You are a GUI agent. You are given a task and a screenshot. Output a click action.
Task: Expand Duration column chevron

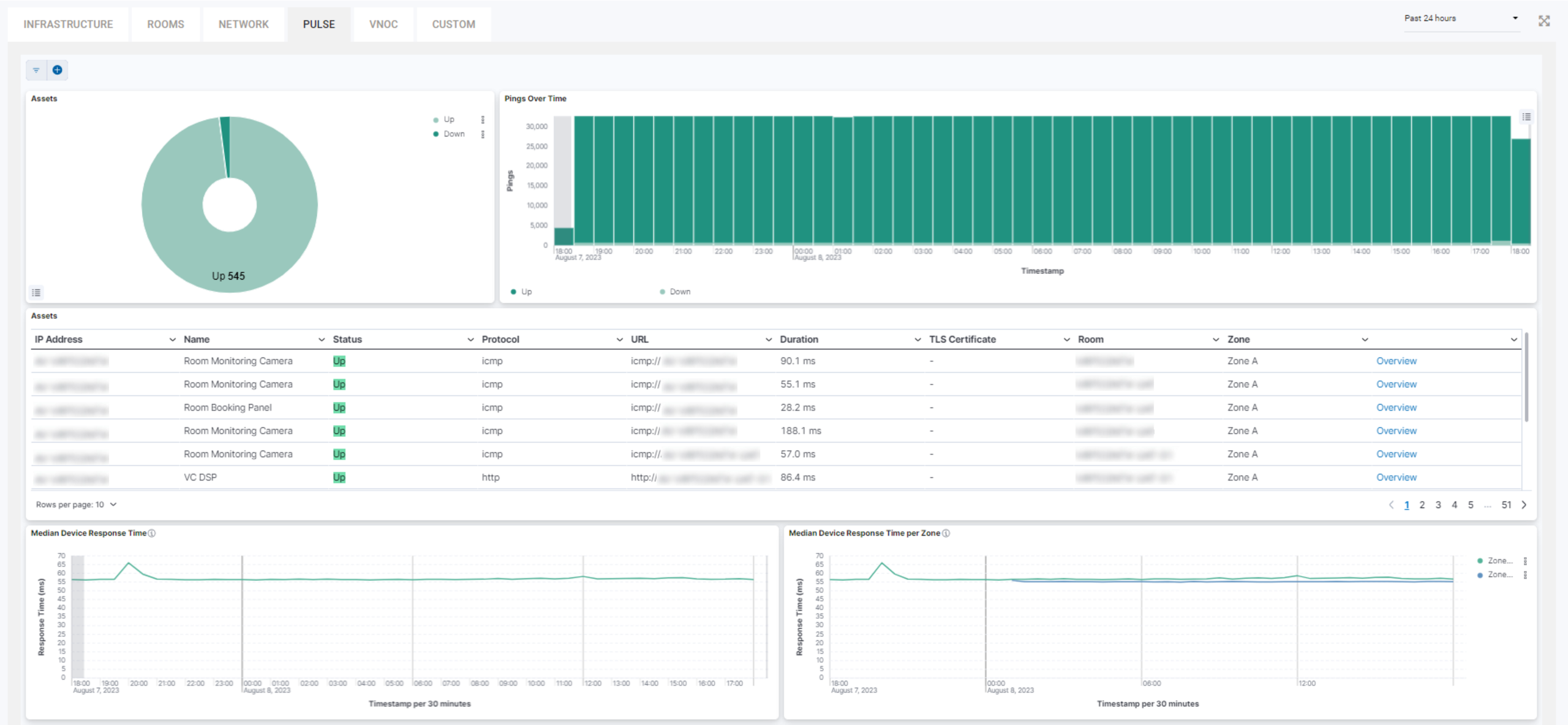click(918, 340)
